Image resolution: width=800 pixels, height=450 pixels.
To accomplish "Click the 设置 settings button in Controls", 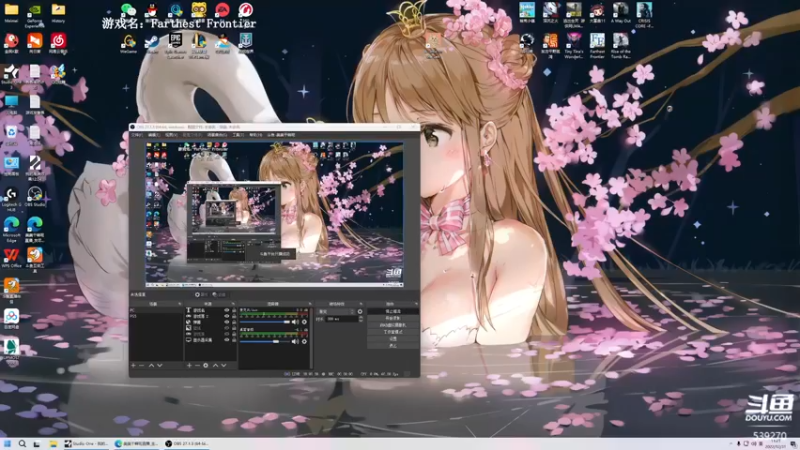I will [x=393, y=339].
